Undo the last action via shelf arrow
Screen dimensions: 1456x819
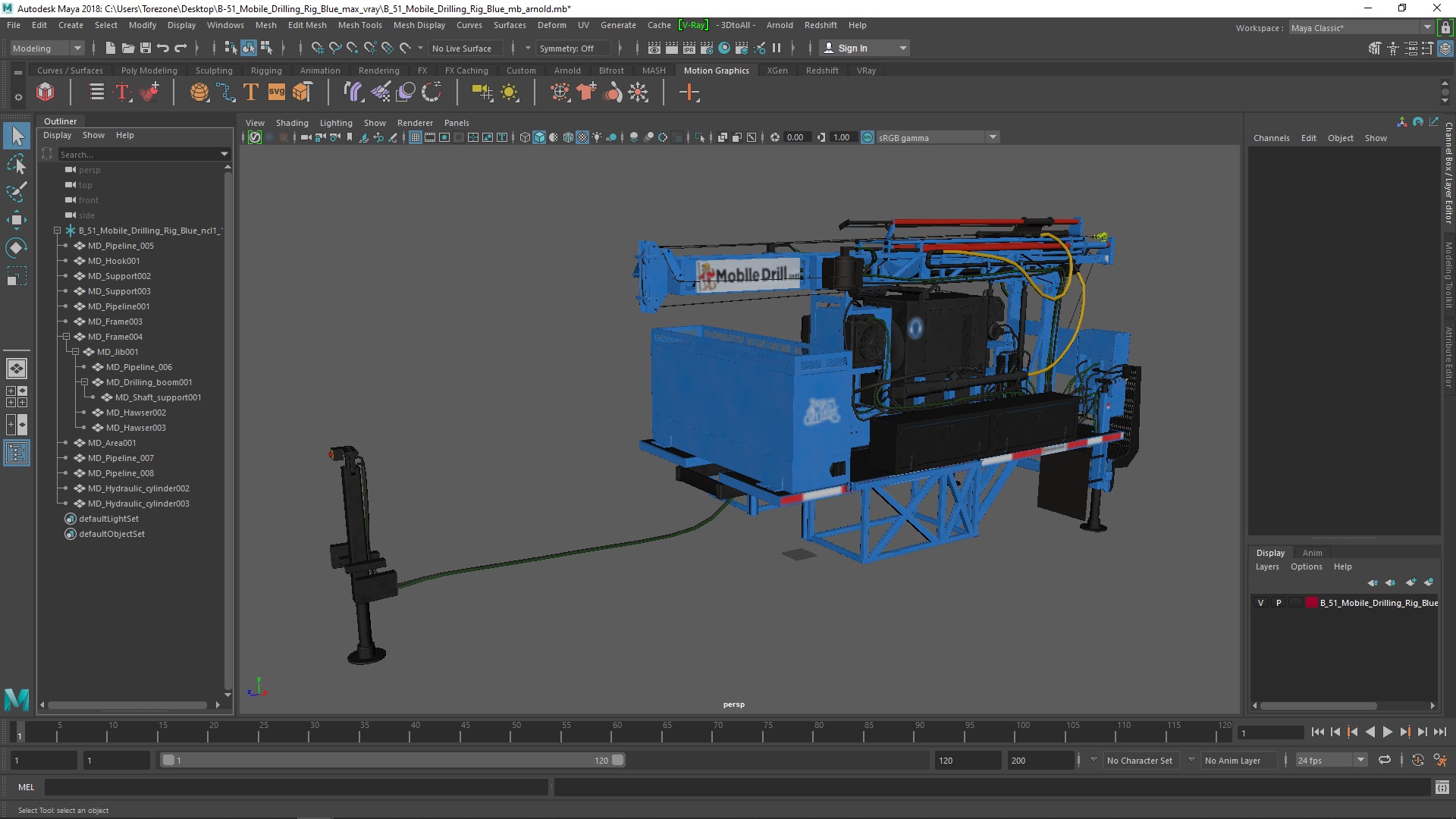[162, 48]
